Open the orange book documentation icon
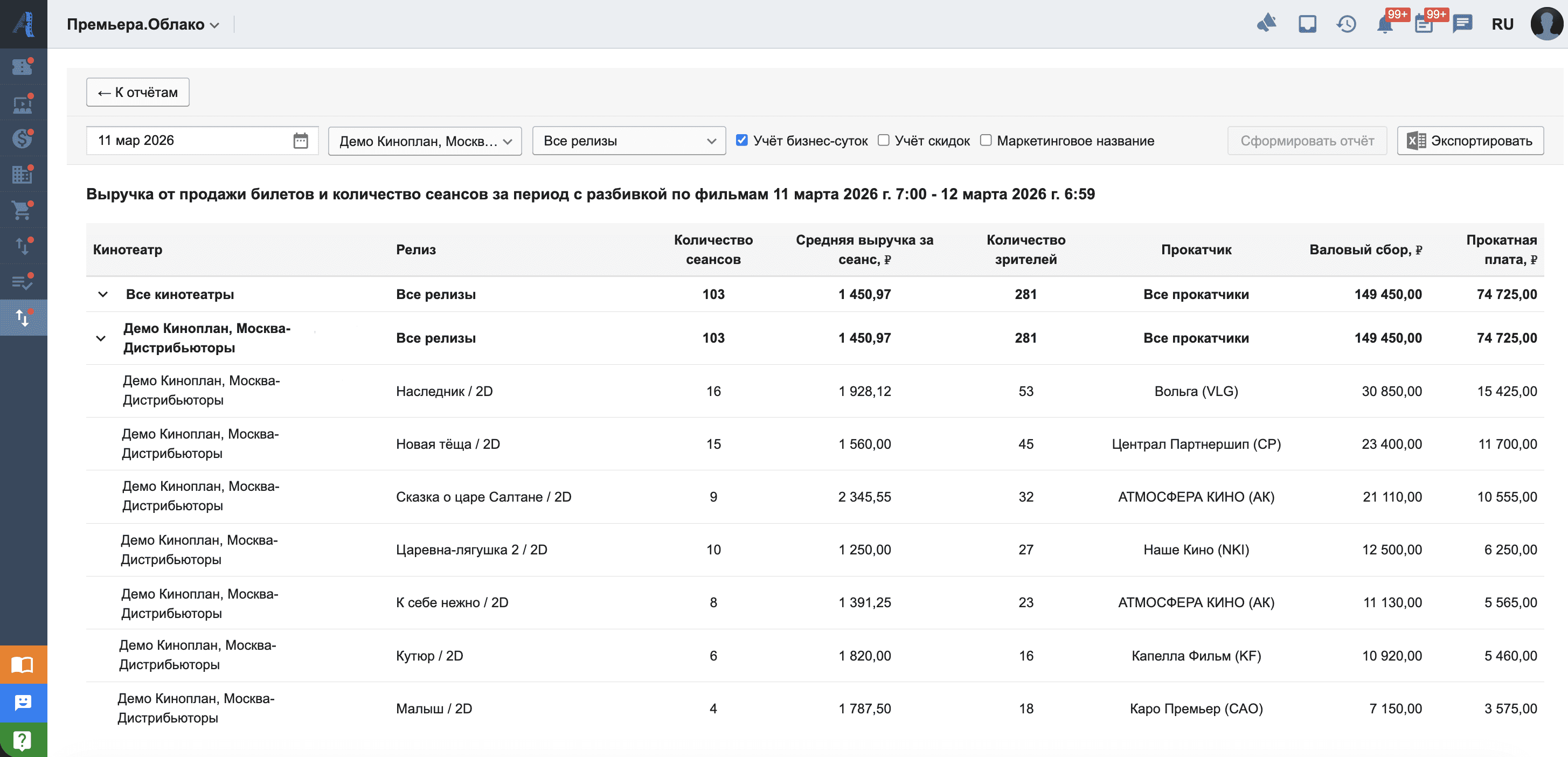Viewport: 1568px width, 757px height. click(x=23, y=664)
